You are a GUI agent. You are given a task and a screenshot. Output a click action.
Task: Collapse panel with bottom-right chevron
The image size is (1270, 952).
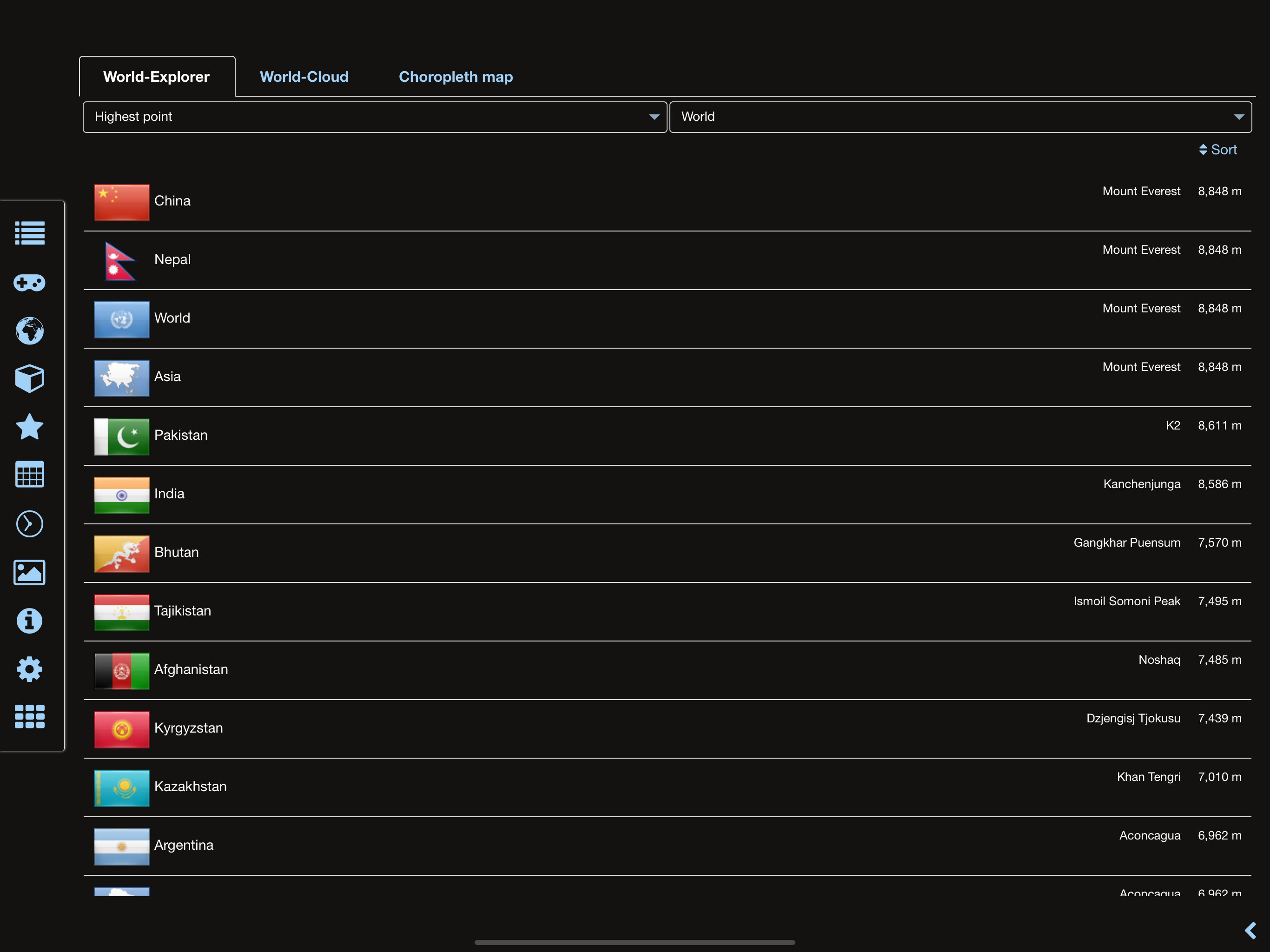click(x=1250, y=930)
